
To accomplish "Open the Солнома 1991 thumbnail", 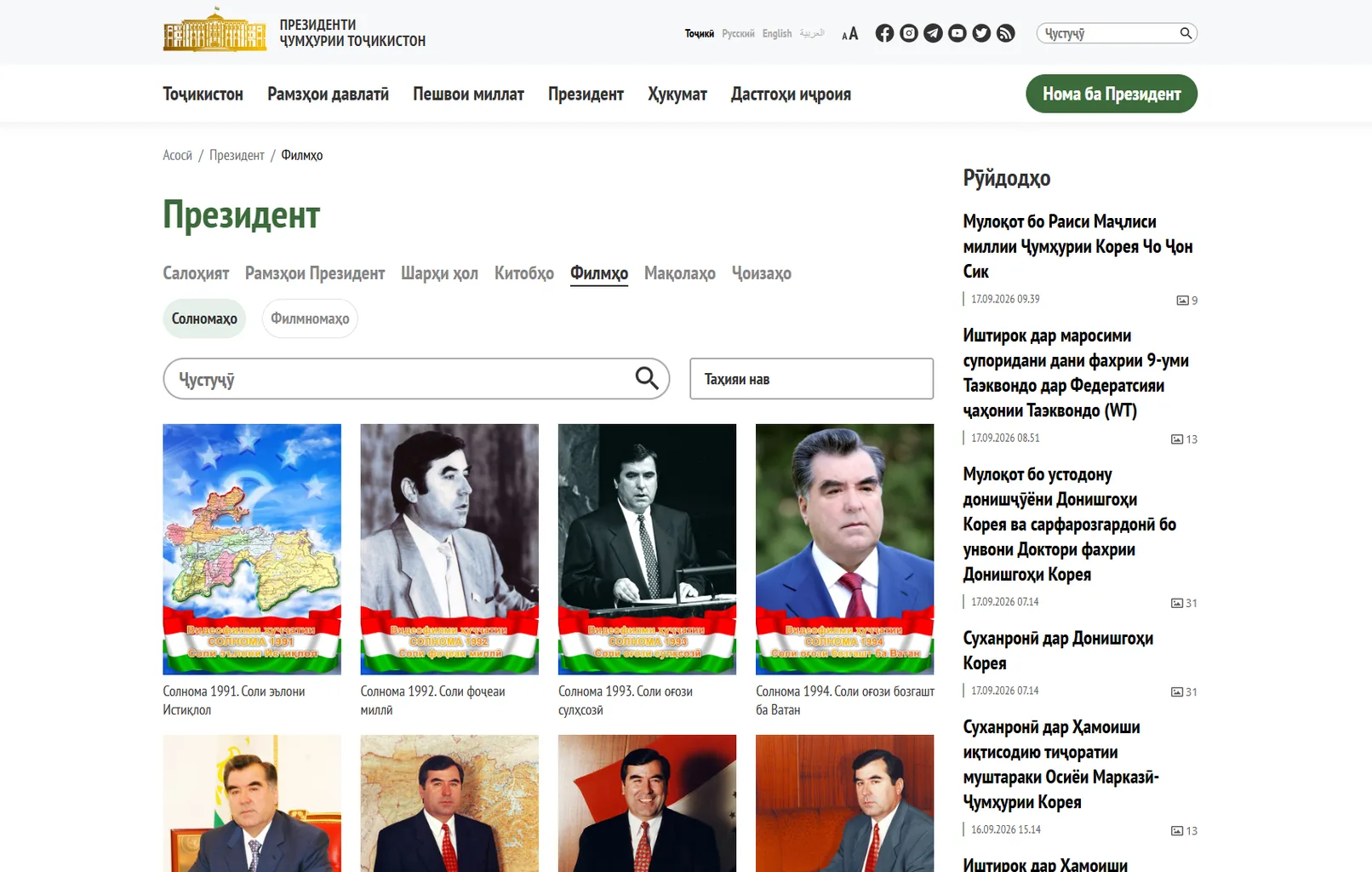I will pyautogui.click(x=252, y=549).
